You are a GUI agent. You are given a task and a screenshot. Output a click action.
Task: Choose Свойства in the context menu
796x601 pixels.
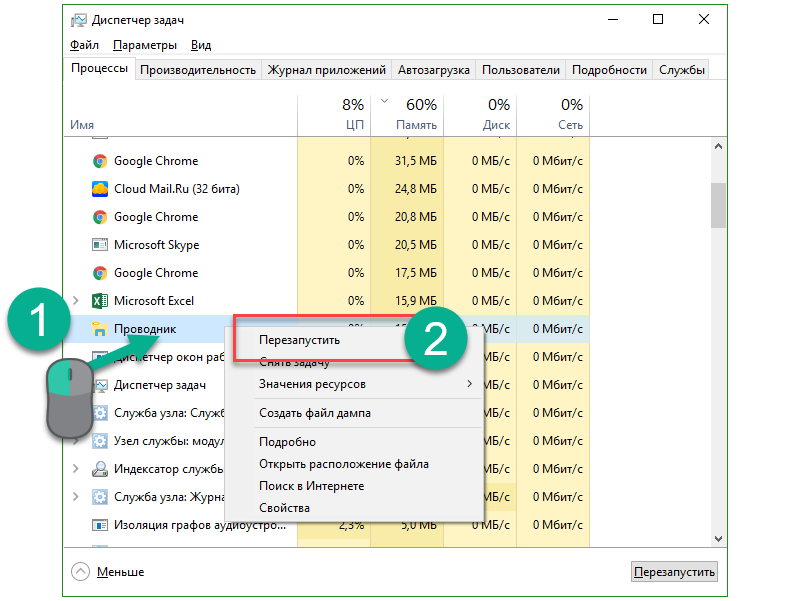pos(353,508)
